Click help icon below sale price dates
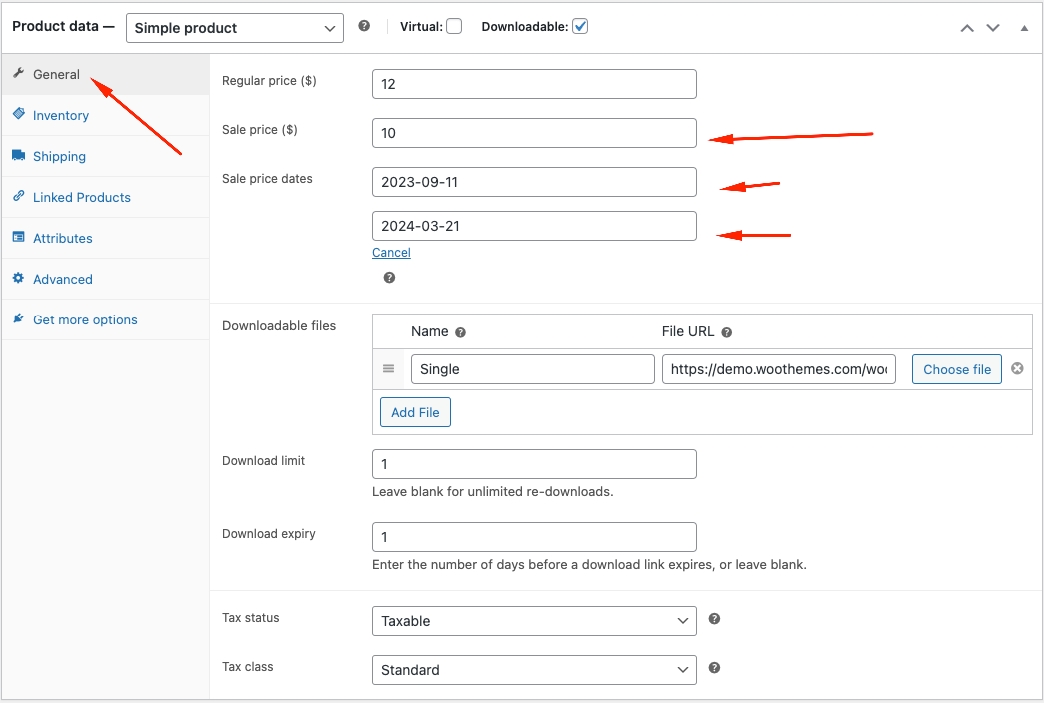The width and height of the screenshot is (1044, 703). tap(389, 278)
